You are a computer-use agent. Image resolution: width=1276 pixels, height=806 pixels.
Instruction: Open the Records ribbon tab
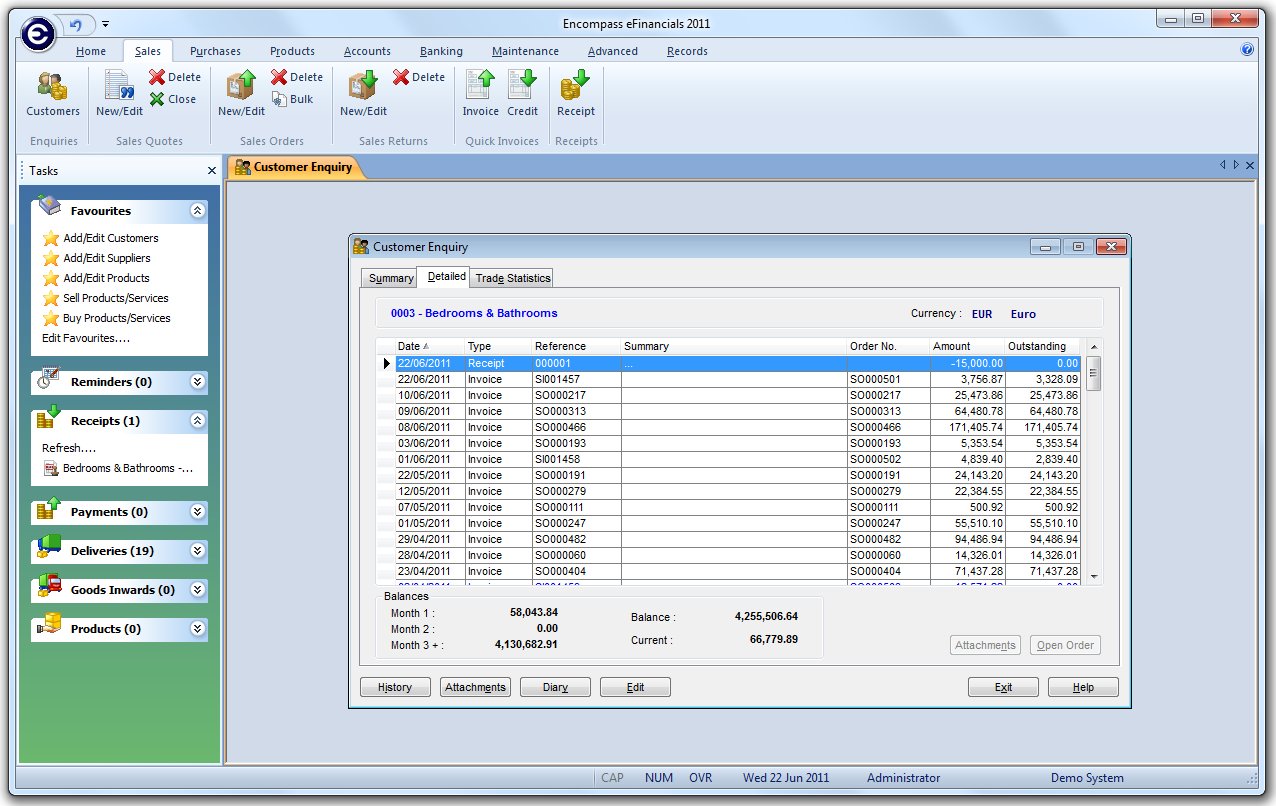tap(687, 51)
